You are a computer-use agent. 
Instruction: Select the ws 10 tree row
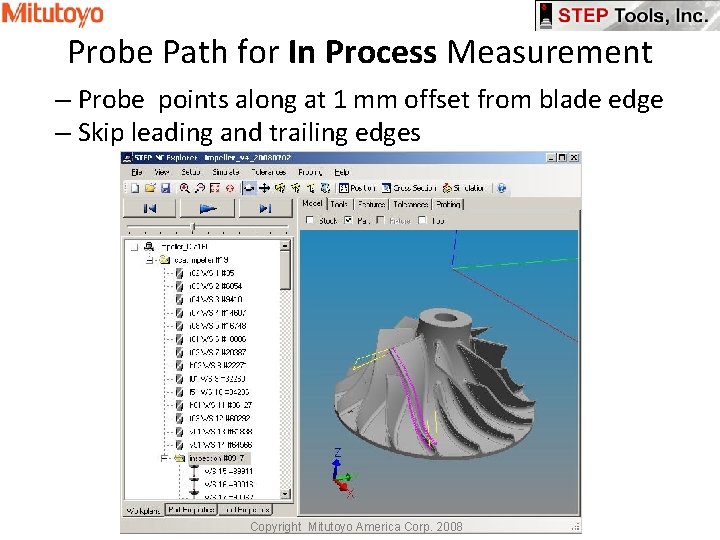point(219,392)
